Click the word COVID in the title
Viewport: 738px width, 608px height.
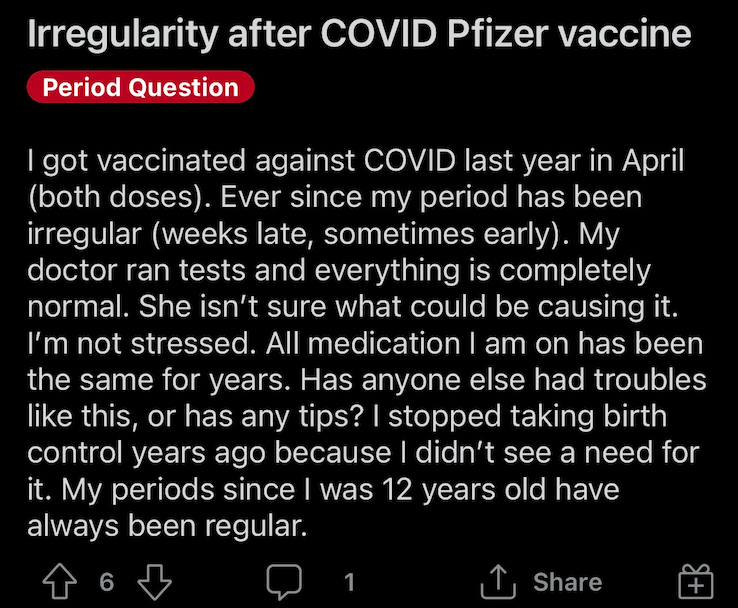click(x=379, y=34)
